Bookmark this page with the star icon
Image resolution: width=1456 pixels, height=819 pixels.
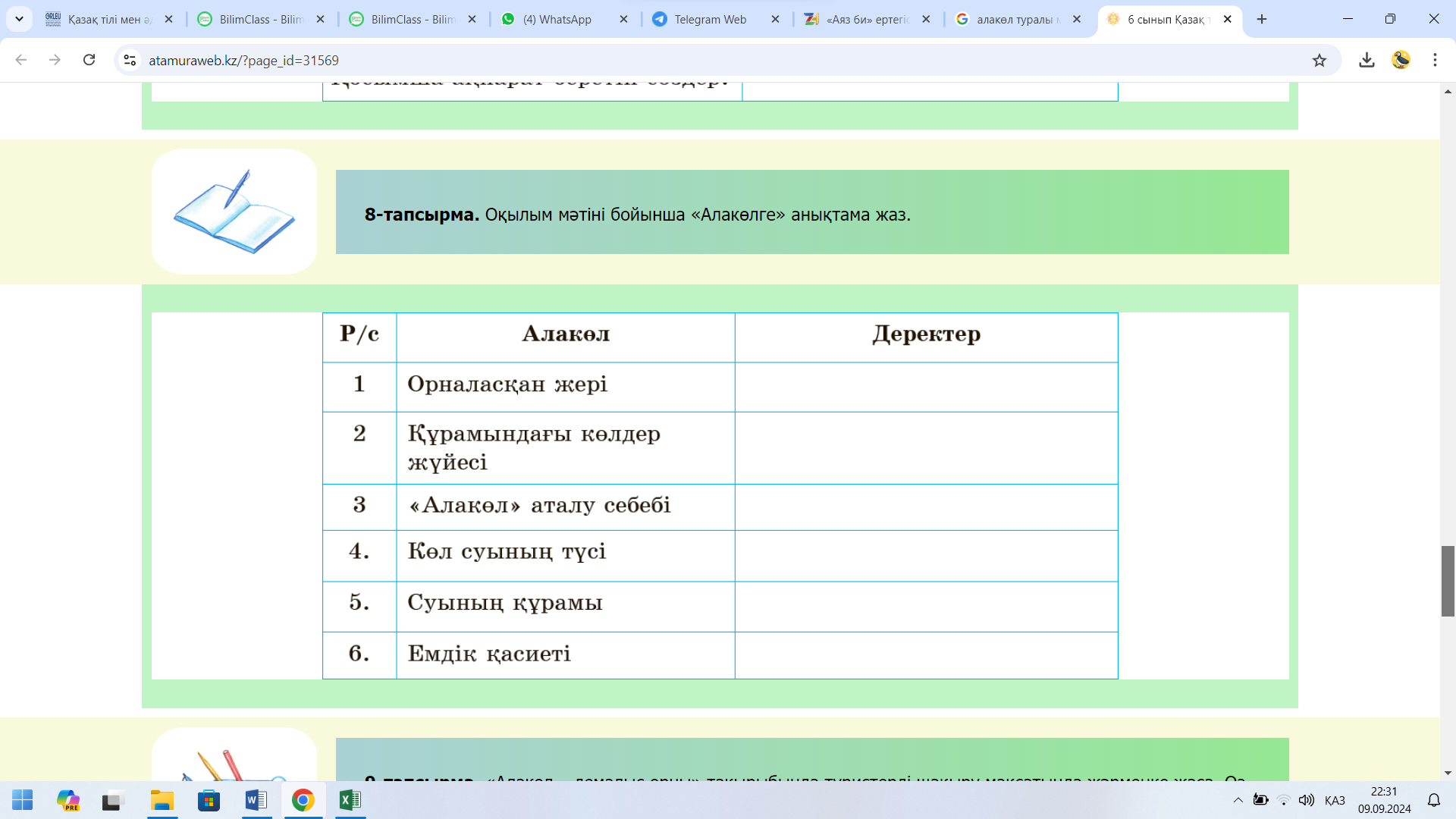pos(1319,61)
